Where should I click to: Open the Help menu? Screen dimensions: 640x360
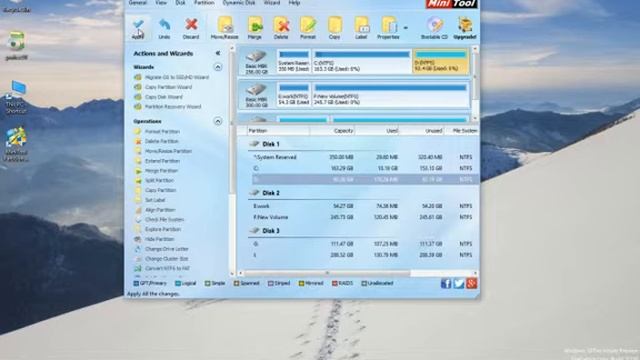tap(294, 3)
